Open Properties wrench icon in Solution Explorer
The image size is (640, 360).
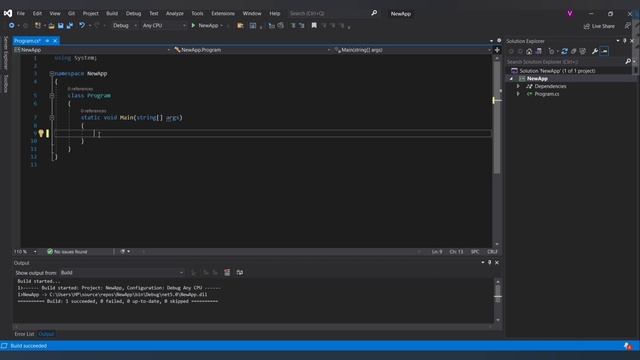tap(595, 51)
